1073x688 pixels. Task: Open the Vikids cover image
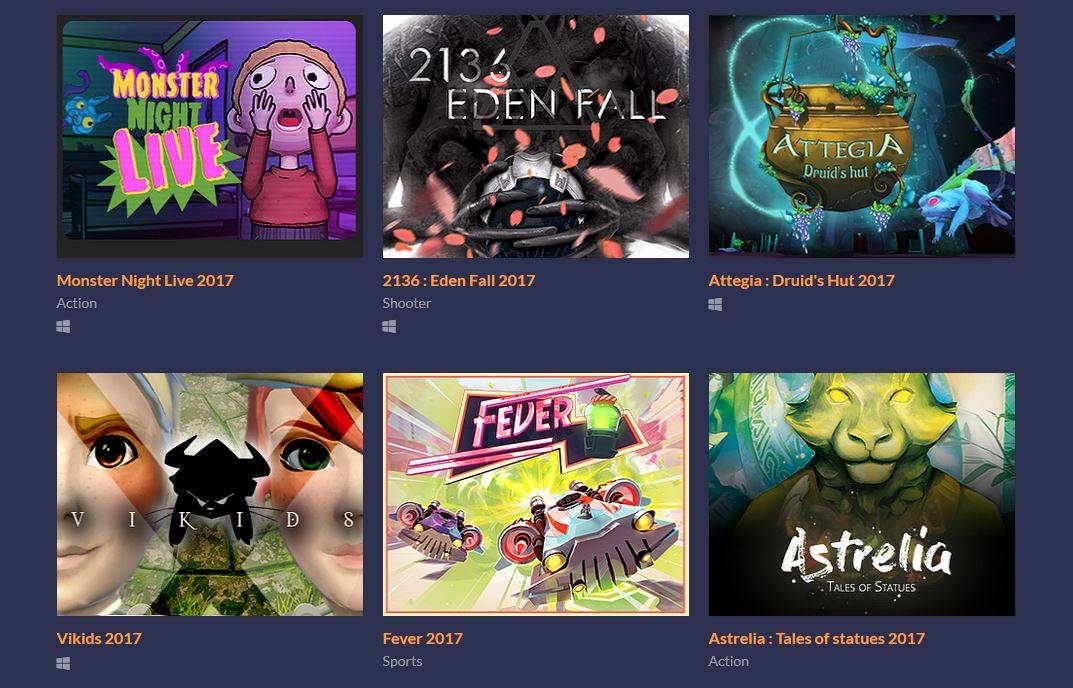pos(210,494)
